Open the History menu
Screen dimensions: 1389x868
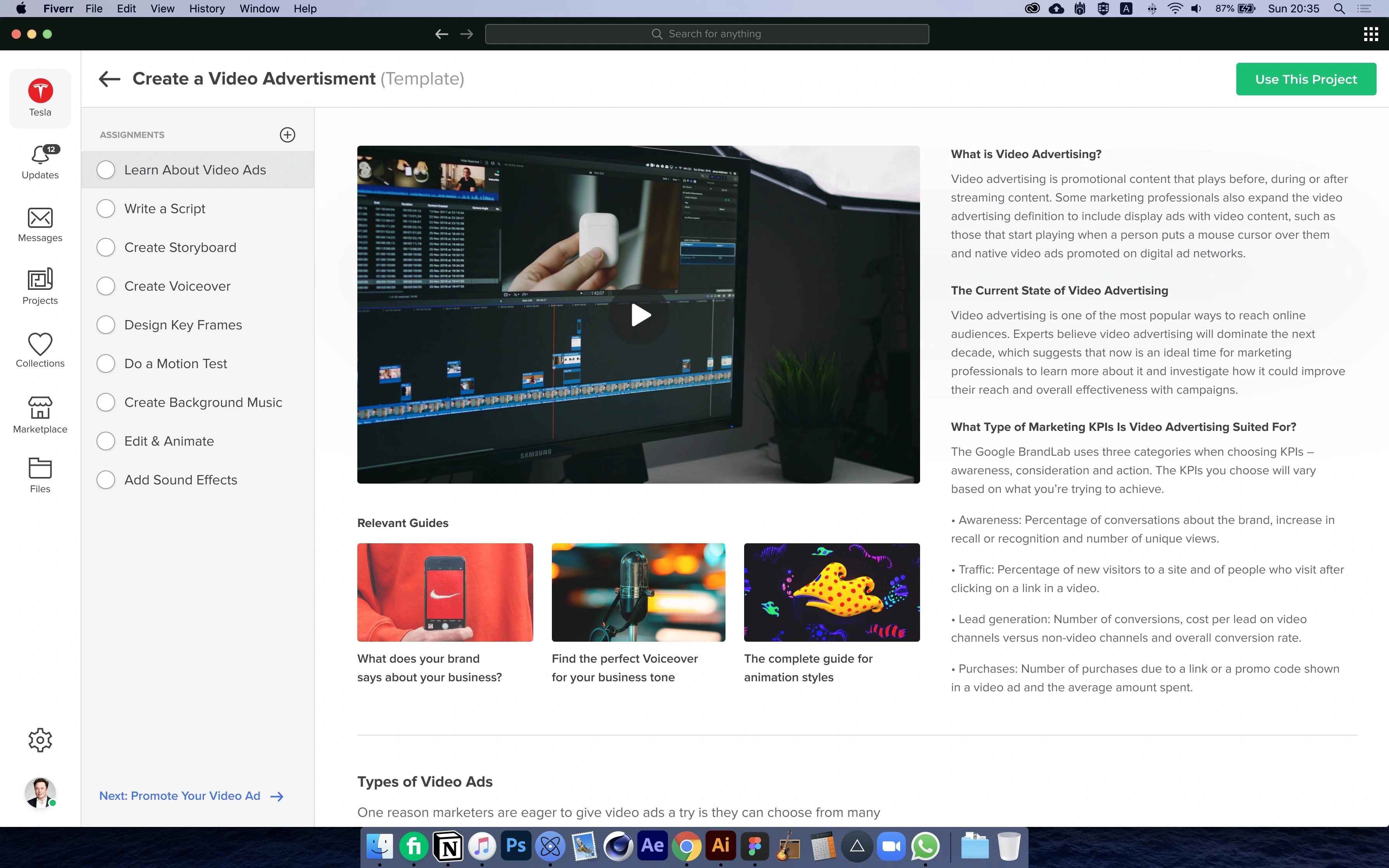[x=207, y=9]
